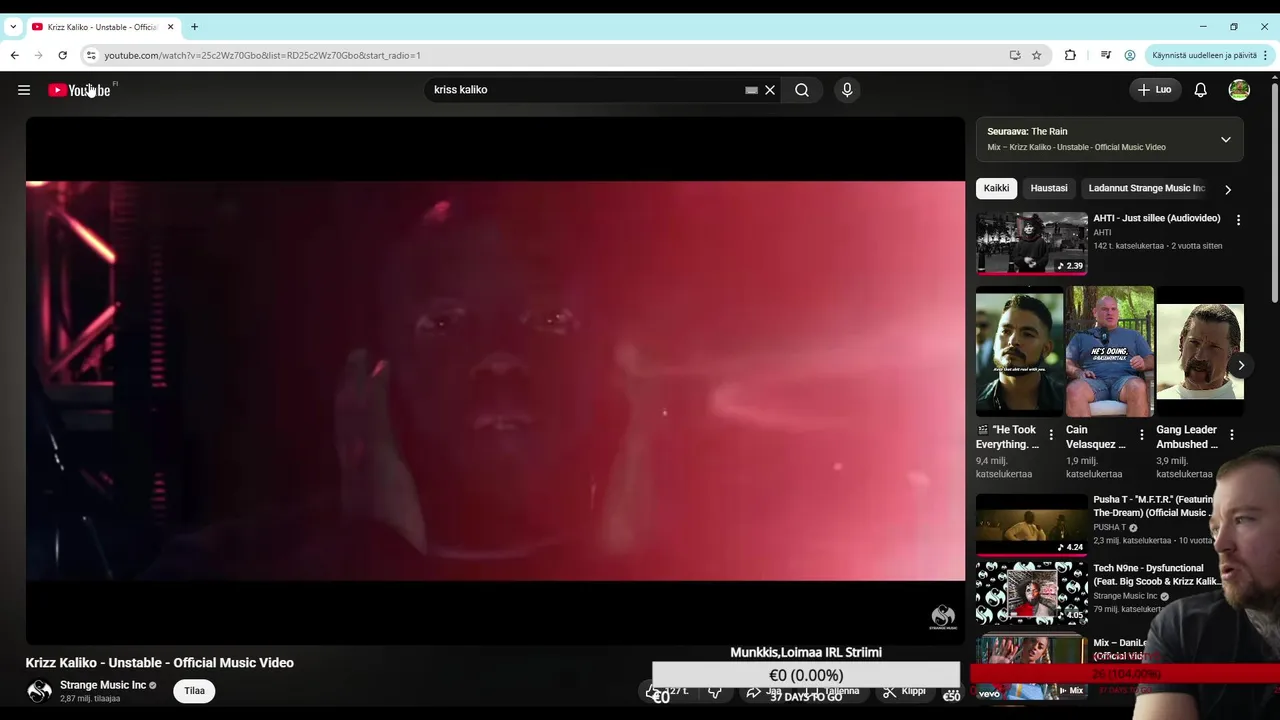The image size is (1280, 720).
Task: Expand the Seuraava: The Rain mix panel
Action: [x=1225, y=139]
